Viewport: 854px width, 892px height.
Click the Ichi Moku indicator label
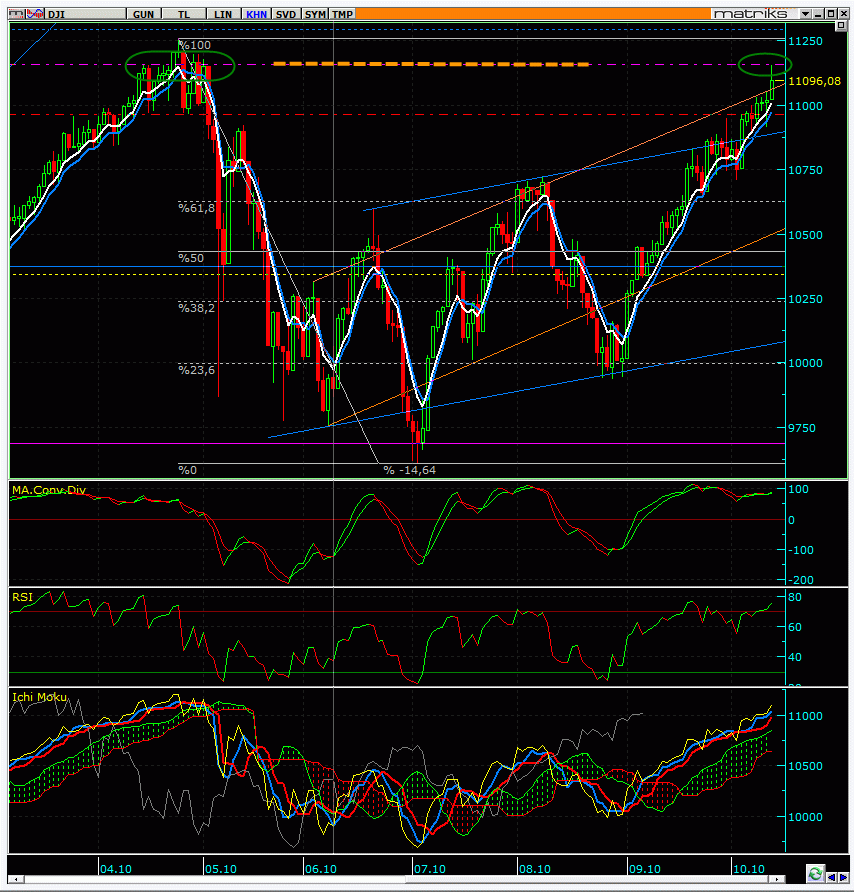pyautogui.click(x=35, y=695)
